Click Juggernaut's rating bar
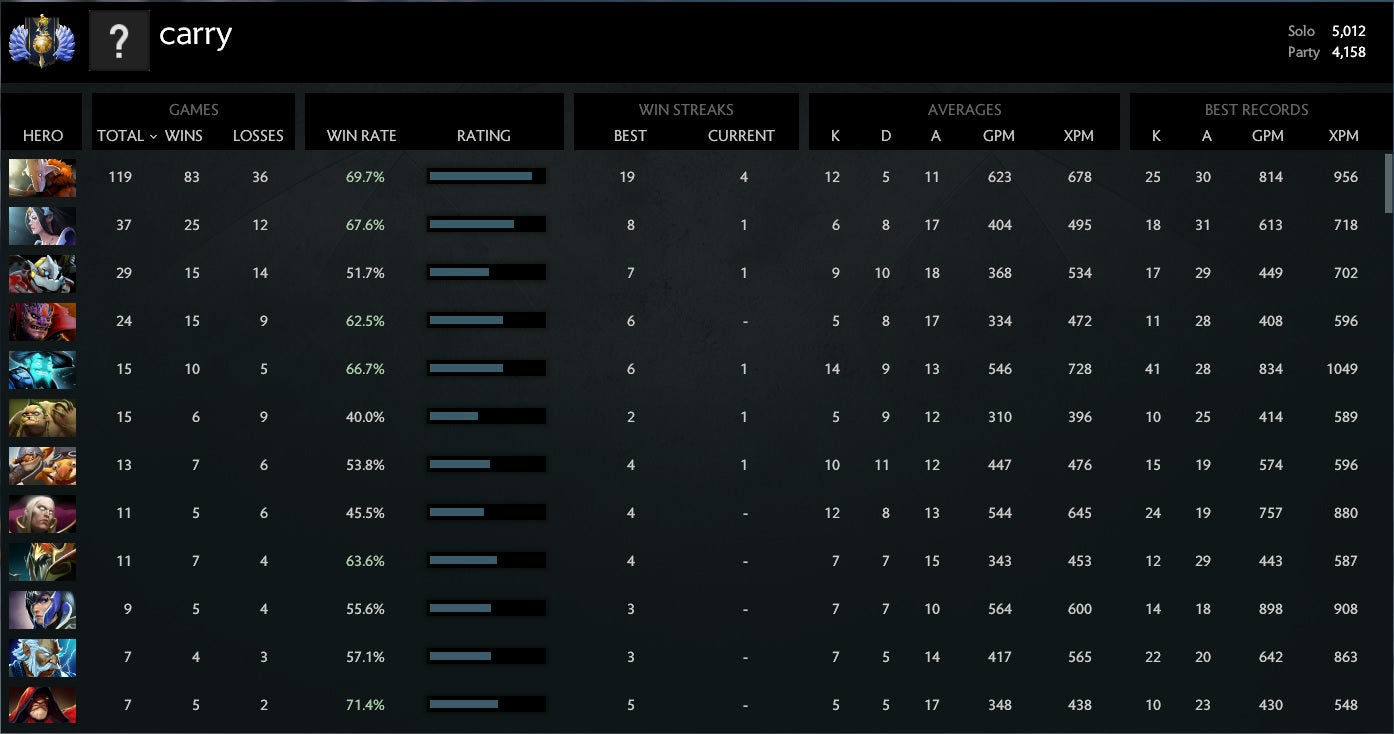Viewport: 1394px width, 734px height. coord(486,177)
